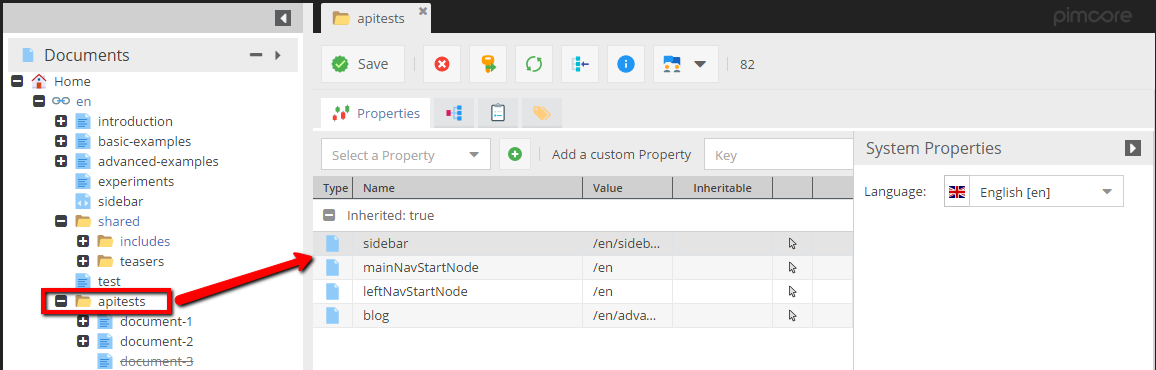
Task: Expand the introduction tree node
Action: [61, 121]
